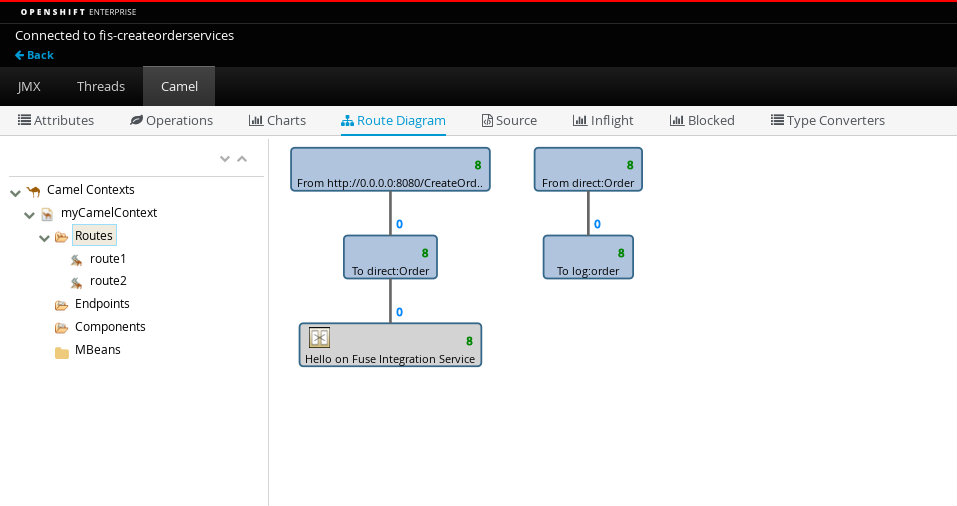Click the back arrow icon
The width and height of the screenshot is (957, 506).
(x=20, y=55)
